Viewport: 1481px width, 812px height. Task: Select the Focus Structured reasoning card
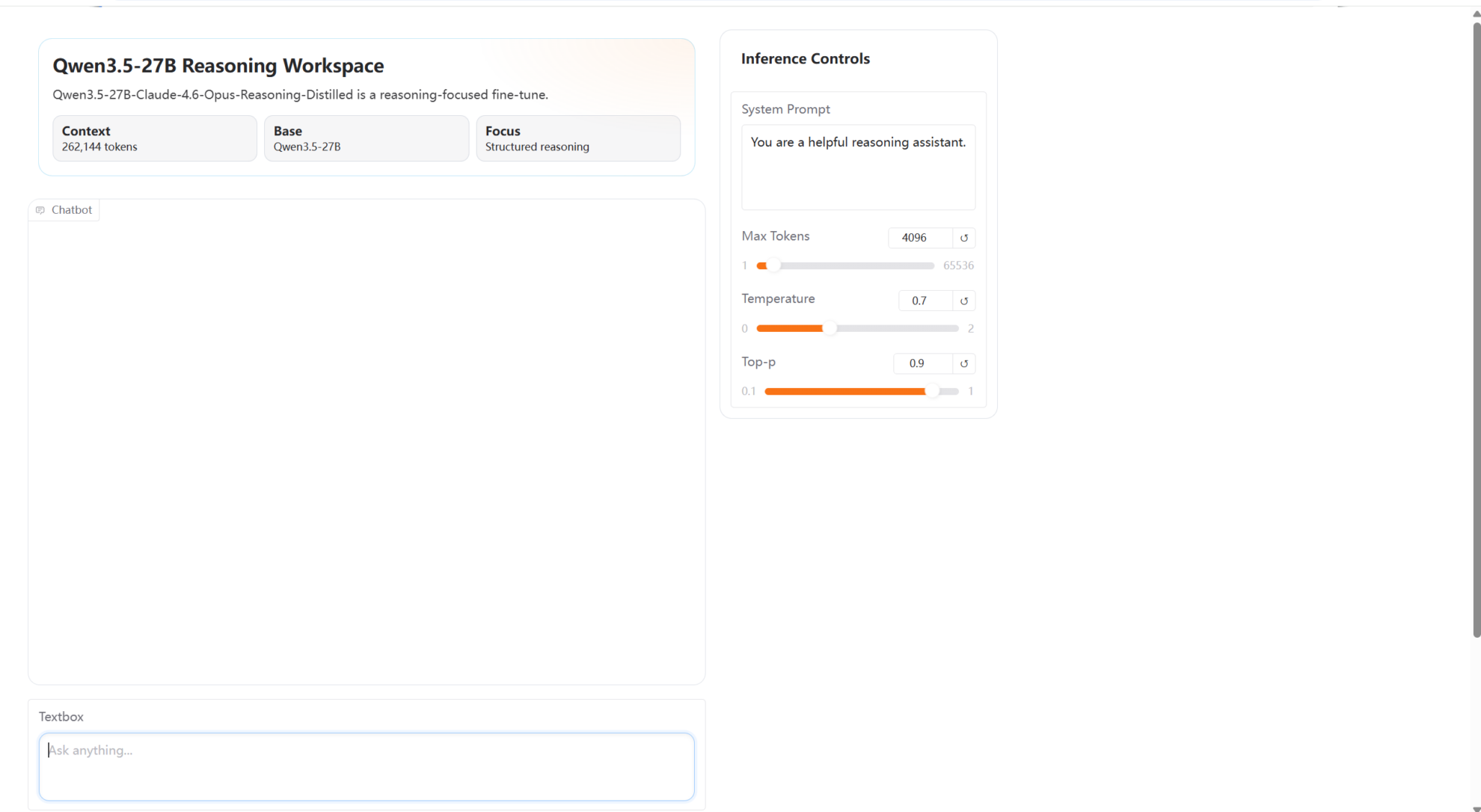click(578, 138)
